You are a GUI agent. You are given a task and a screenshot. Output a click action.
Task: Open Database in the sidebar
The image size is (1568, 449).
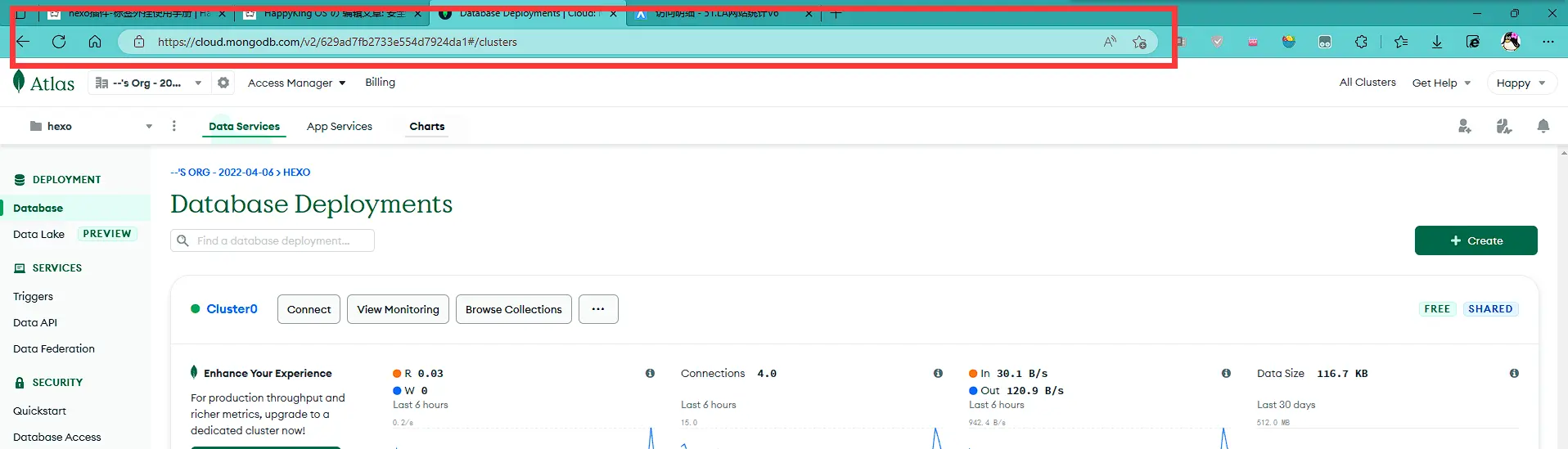pyautogui.click(x=38, y=208)
